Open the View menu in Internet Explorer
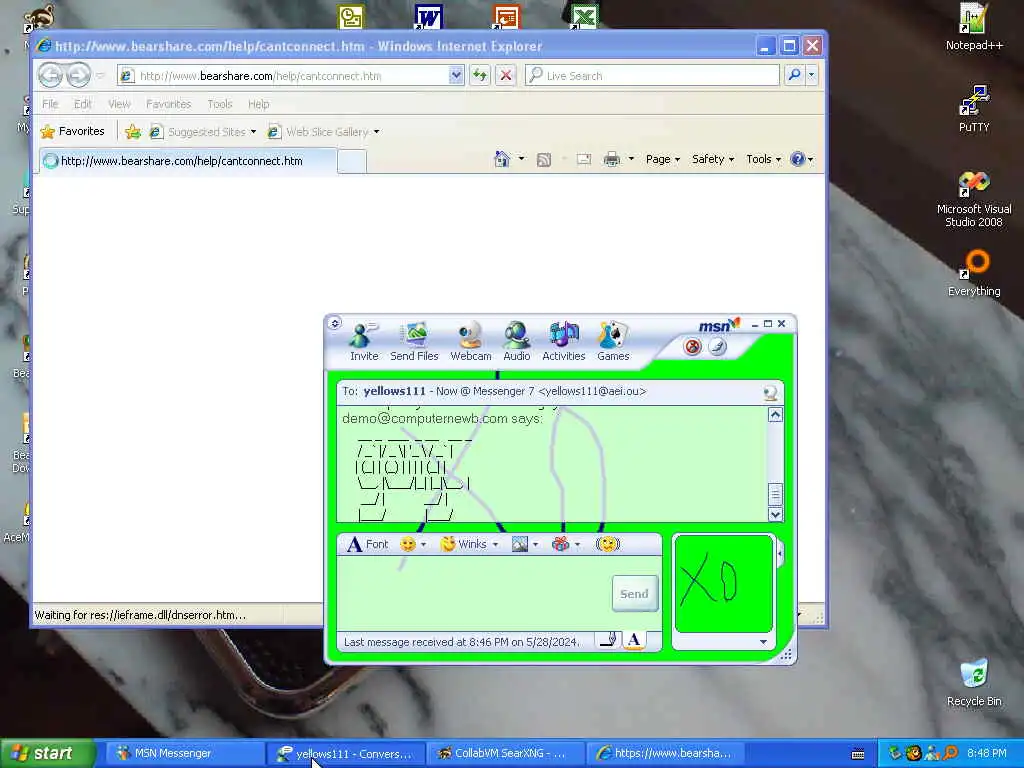 [120, 104]
